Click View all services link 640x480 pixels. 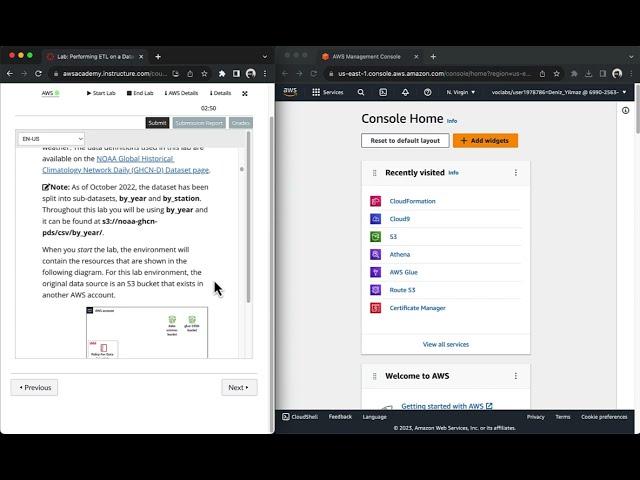446,344
